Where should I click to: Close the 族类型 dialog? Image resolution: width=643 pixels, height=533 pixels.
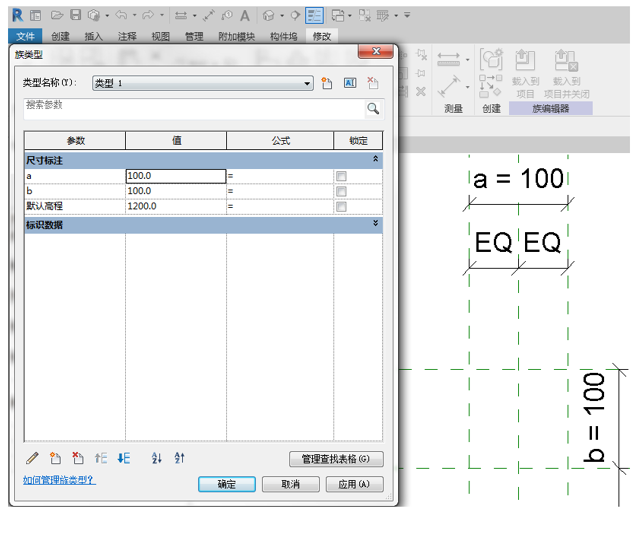coord(376,51)
